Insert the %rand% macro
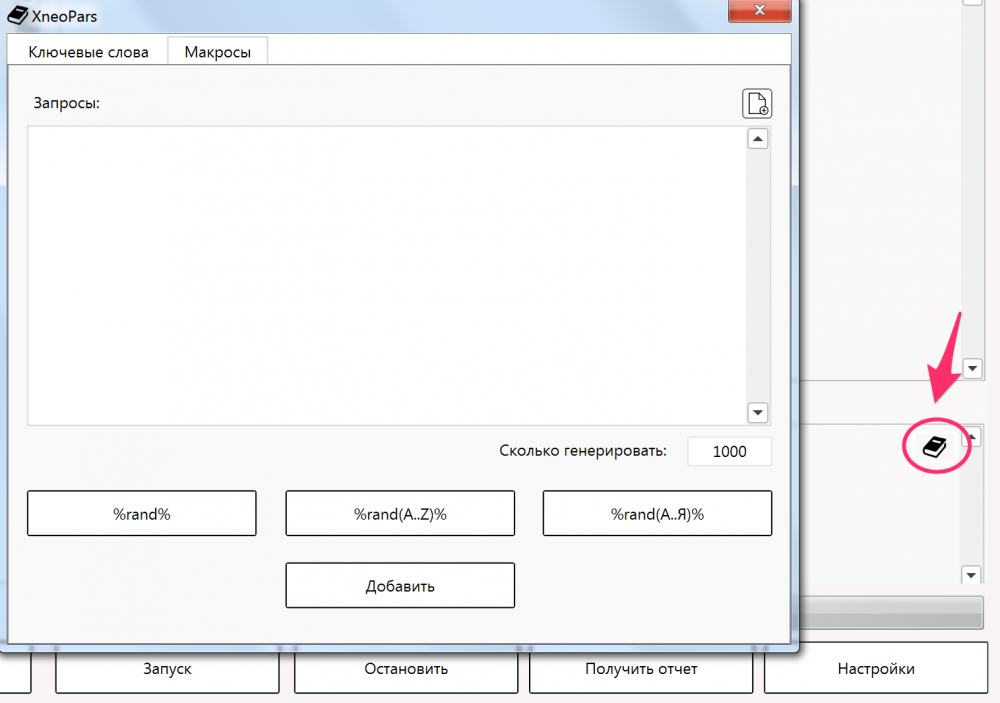1000x703 pixels. tap(142, 514)
